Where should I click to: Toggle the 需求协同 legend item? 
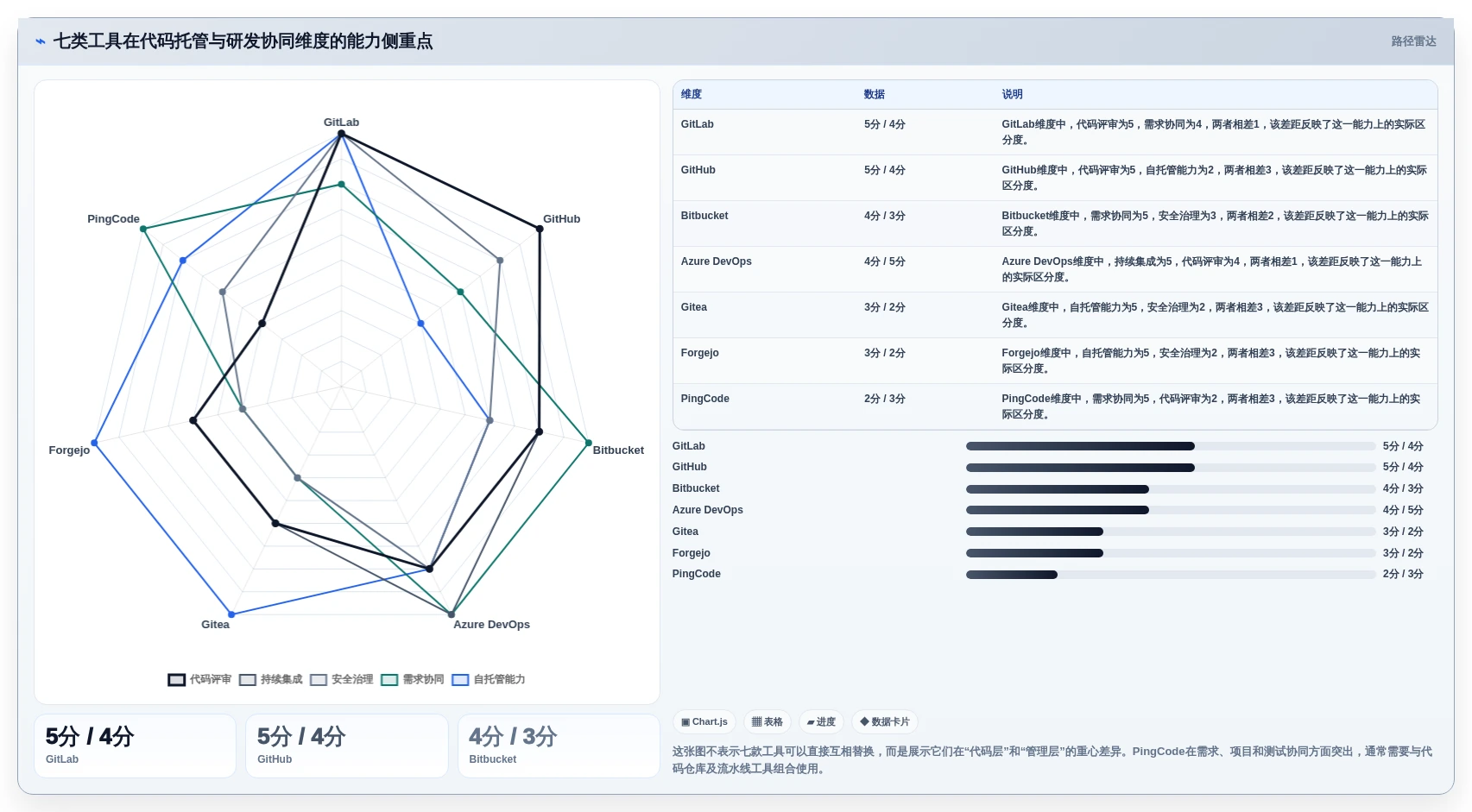click(413, 680)
